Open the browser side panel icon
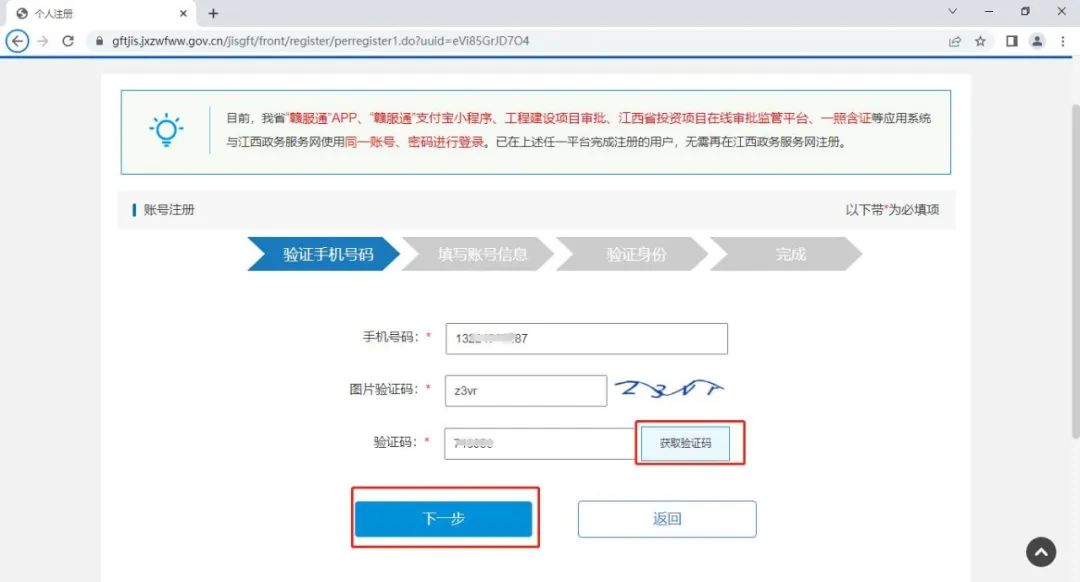Screen dimensions: 1080x582 click(1011, 41)
